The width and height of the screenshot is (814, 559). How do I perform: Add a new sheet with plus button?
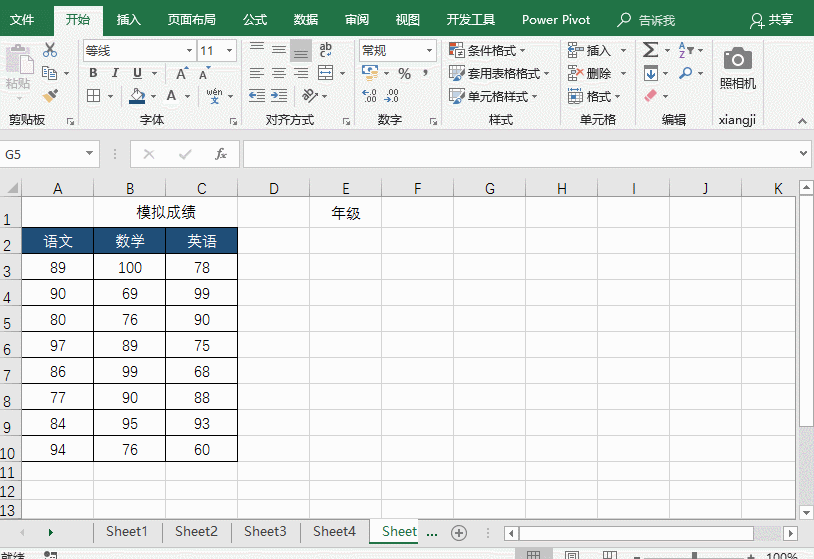[459, 533]
